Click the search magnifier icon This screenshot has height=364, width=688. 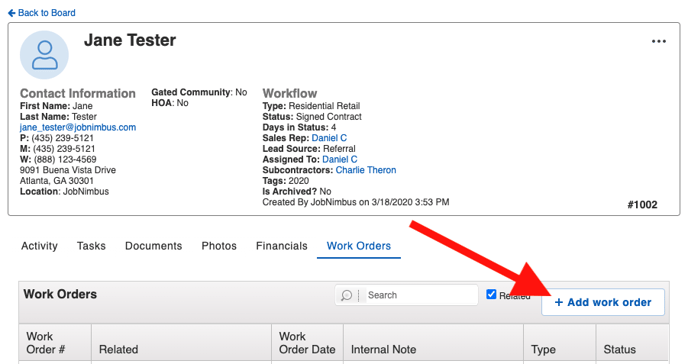[x=347, y=296]
